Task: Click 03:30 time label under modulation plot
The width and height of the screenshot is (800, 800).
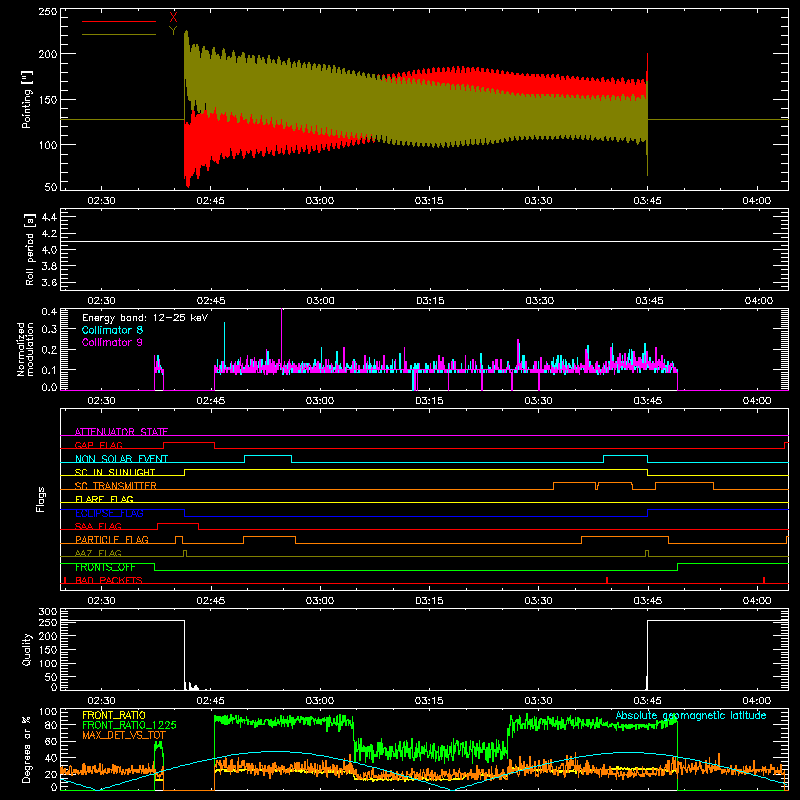Action: [x=539, y=401]
